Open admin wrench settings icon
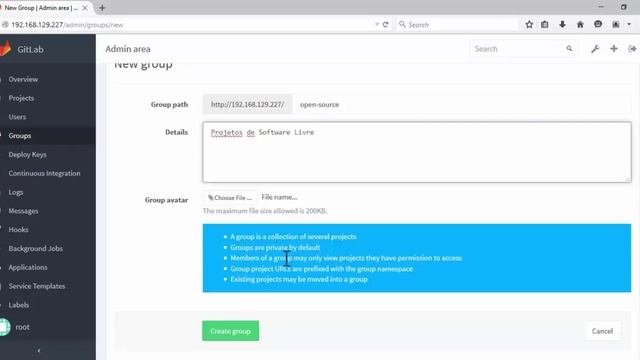 (595, 49)
